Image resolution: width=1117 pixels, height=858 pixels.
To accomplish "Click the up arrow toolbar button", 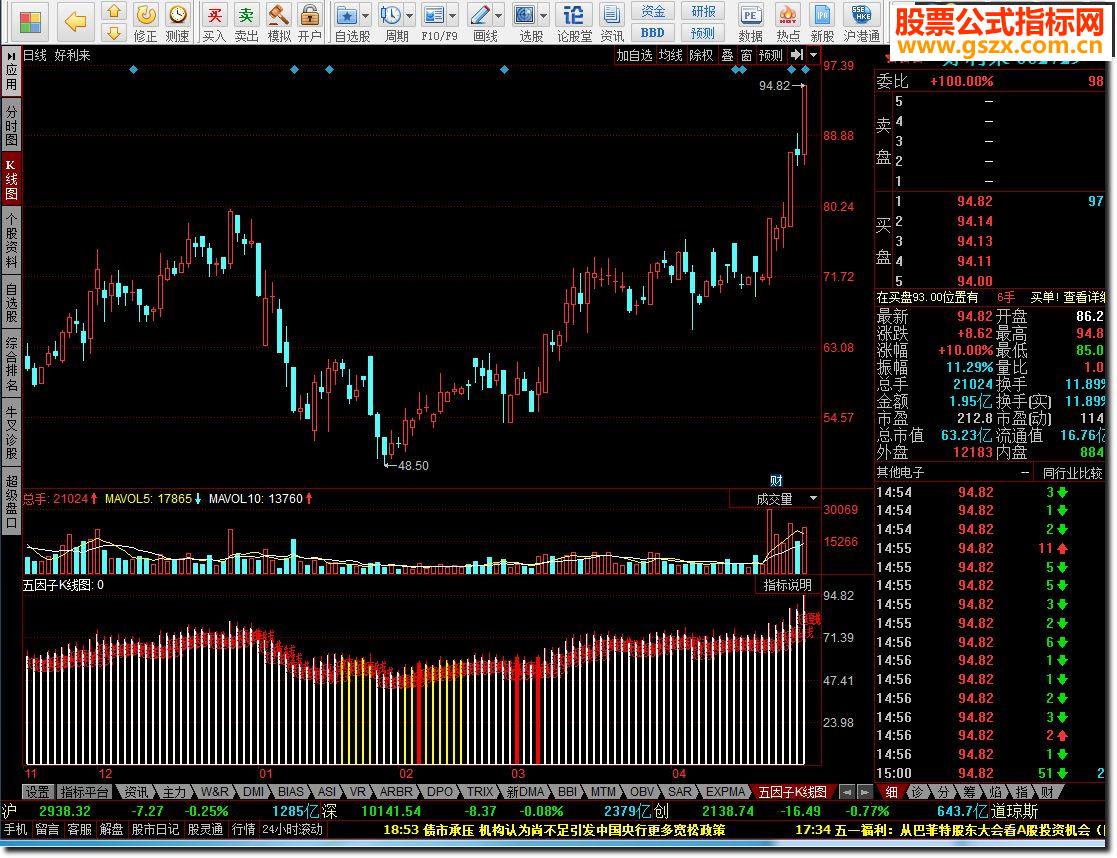I will click(x=113, y=12).
